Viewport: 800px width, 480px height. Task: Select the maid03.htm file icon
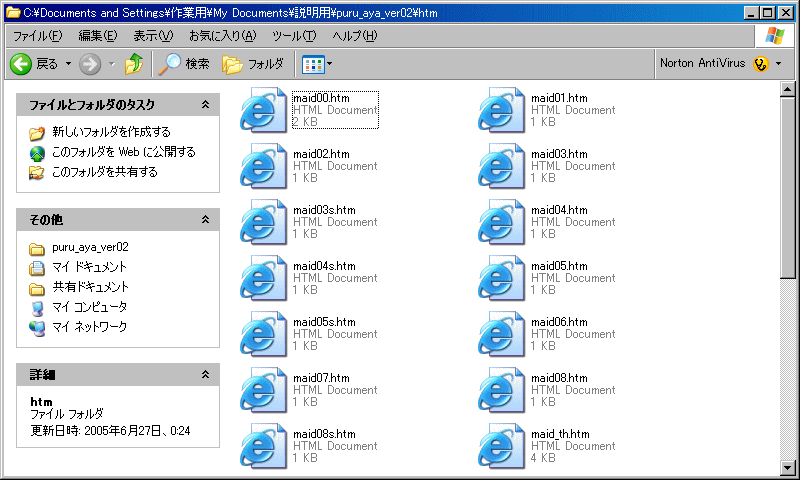[x=502, y=166]
